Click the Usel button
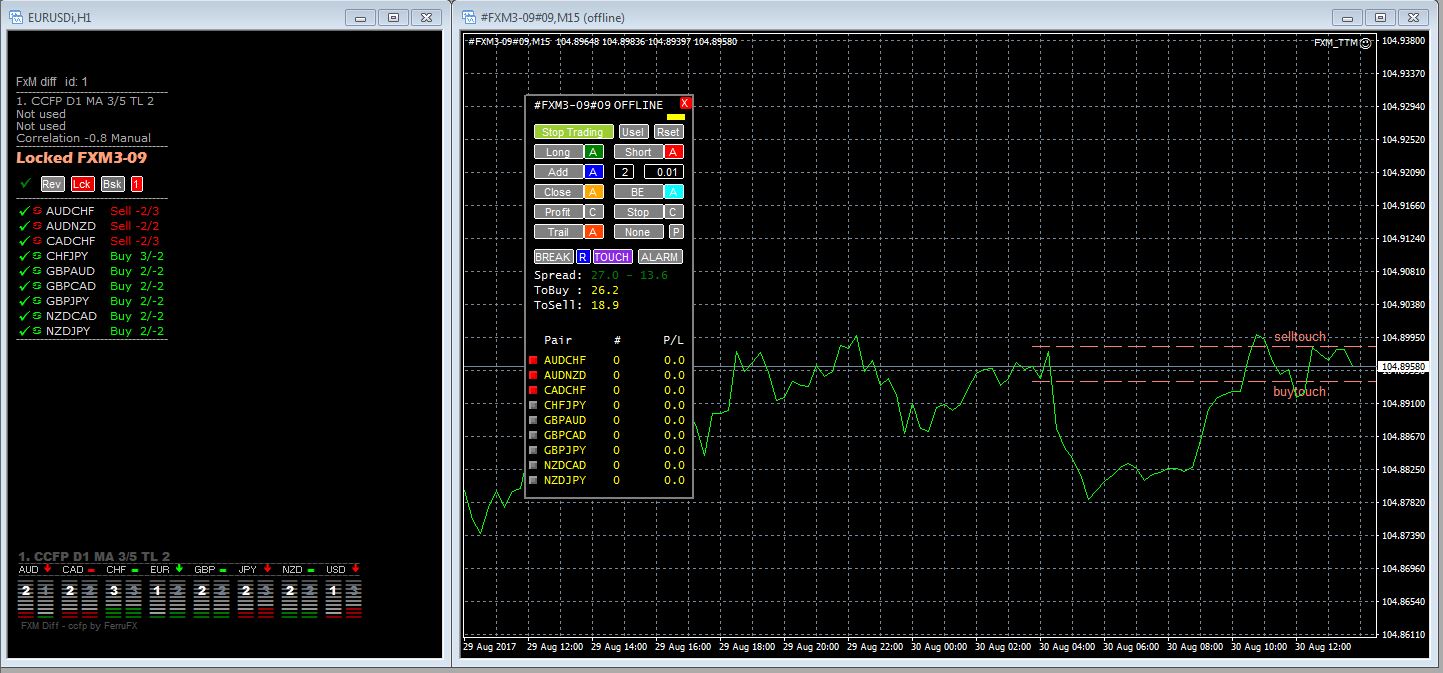 pos(633,132)
